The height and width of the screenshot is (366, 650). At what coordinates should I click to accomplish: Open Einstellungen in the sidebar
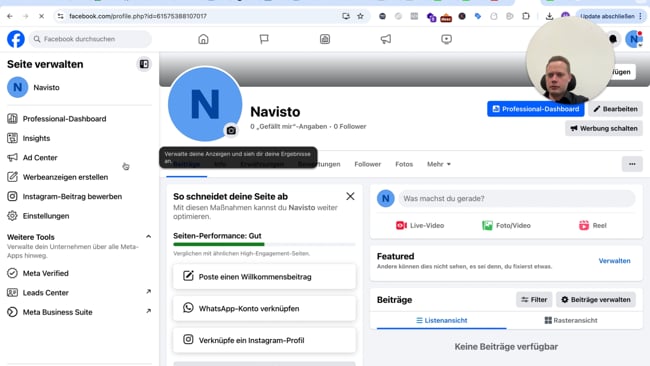(79, 216)
